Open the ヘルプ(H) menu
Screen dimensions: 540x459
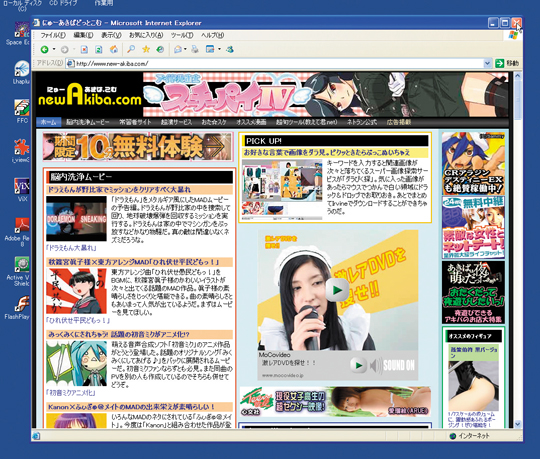(x=212, y=35)
